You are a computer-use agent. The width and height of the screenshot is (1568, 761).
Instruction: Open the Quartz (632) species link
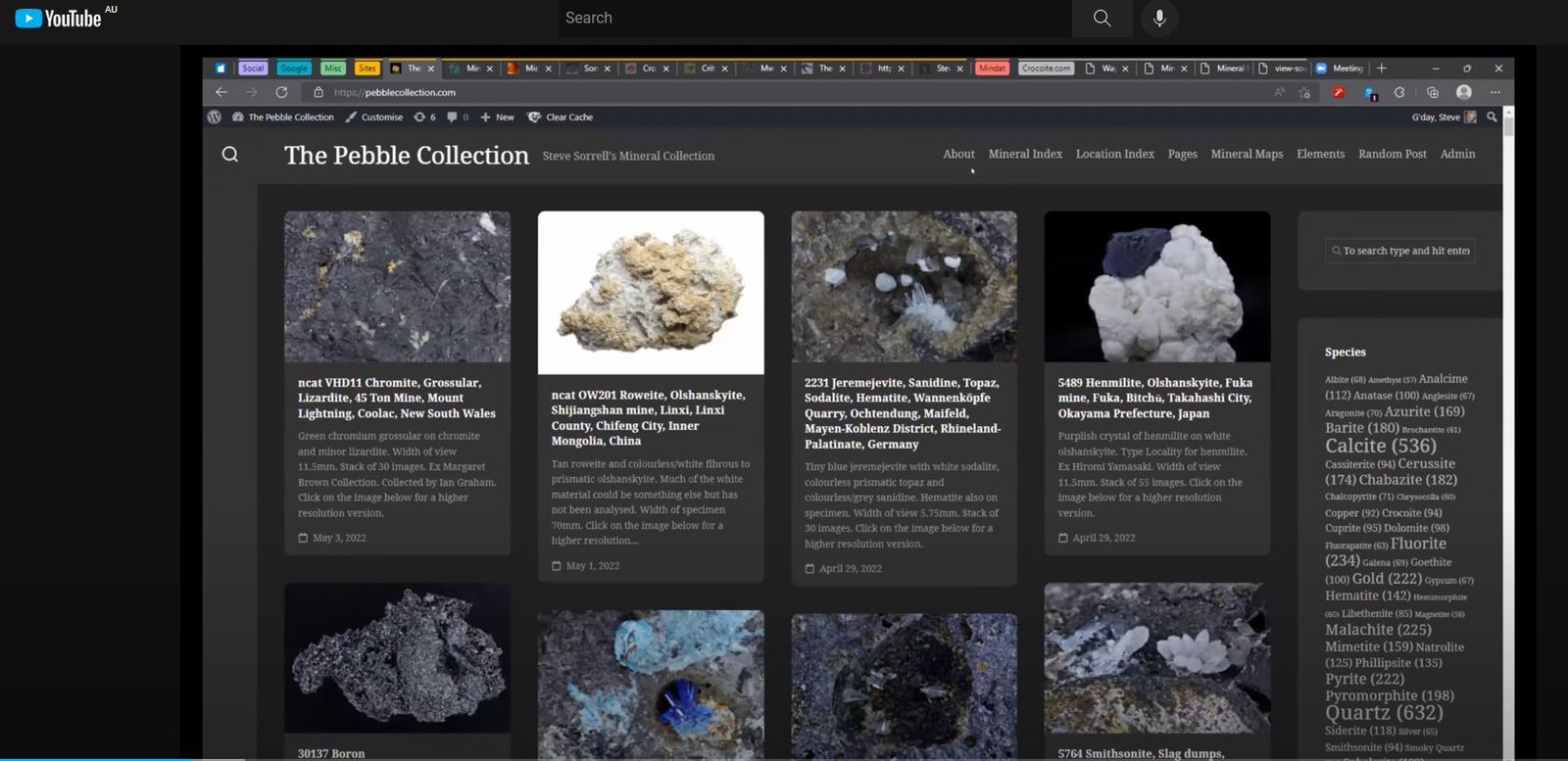pyautogui.click(x=1384, y=713)
